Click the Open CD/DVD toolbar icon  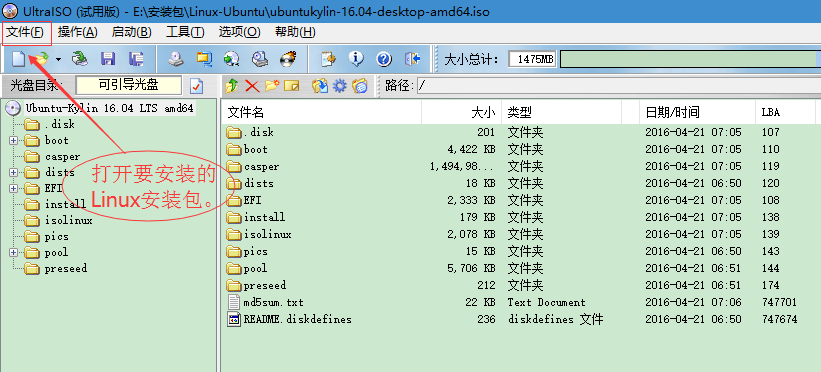tap(80, 59)
